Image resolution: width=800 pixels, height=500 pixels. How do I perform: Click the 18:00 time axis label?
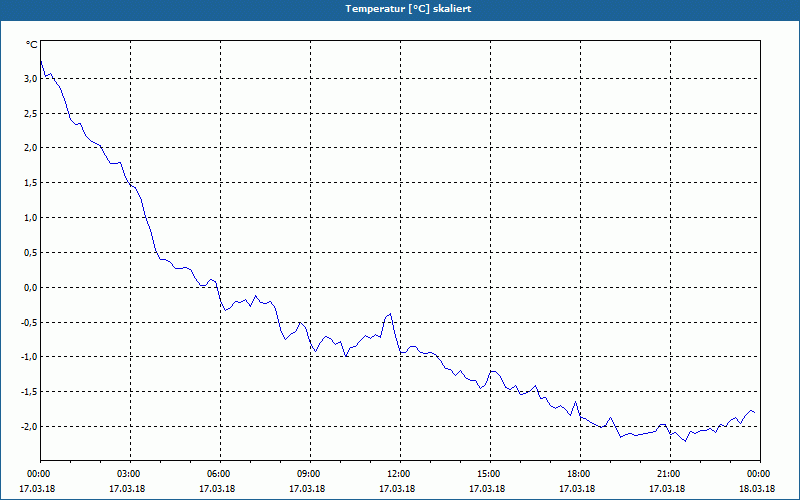(580, 474)
